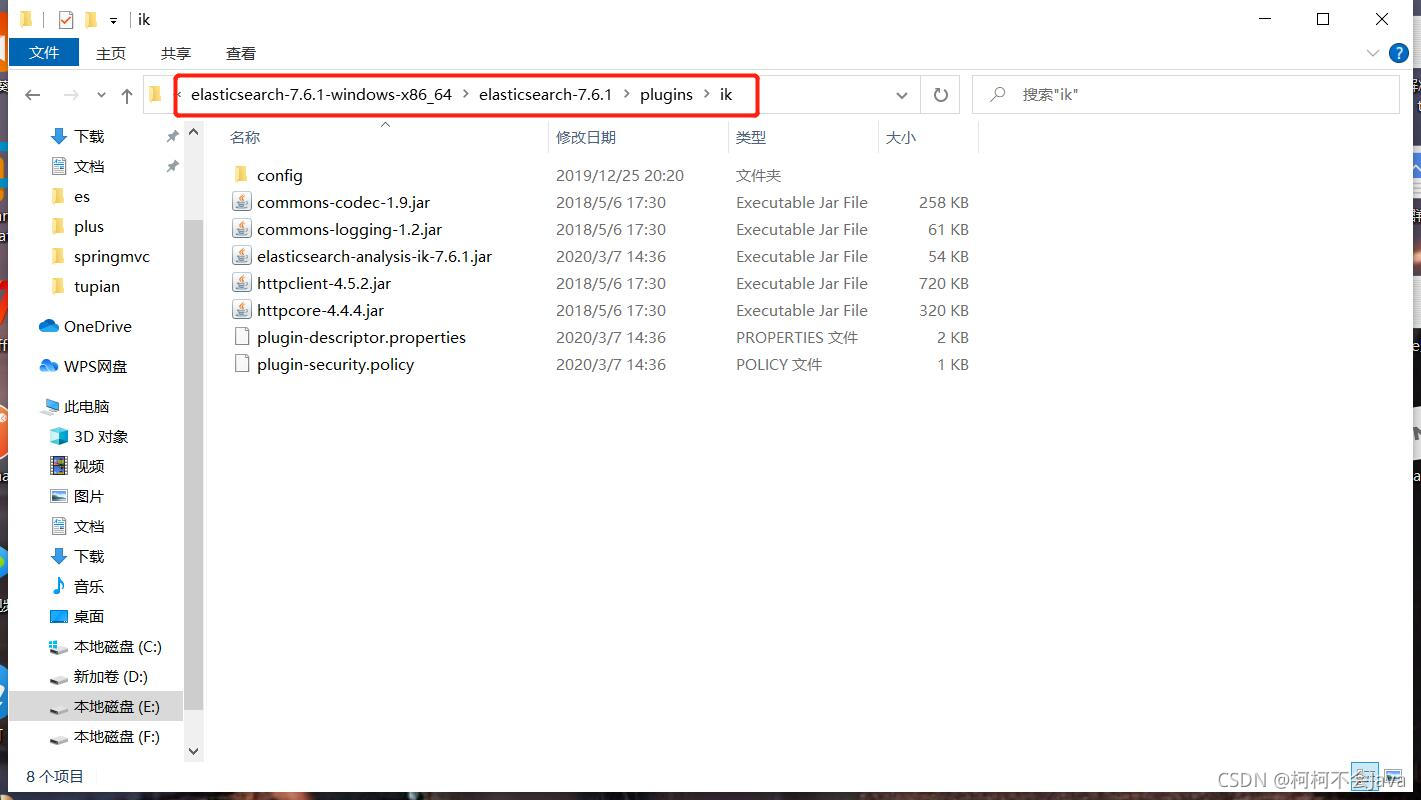Open pinned 下载 quick access folder
This screenshot has width=1421, height=800.
coord(77,136)
